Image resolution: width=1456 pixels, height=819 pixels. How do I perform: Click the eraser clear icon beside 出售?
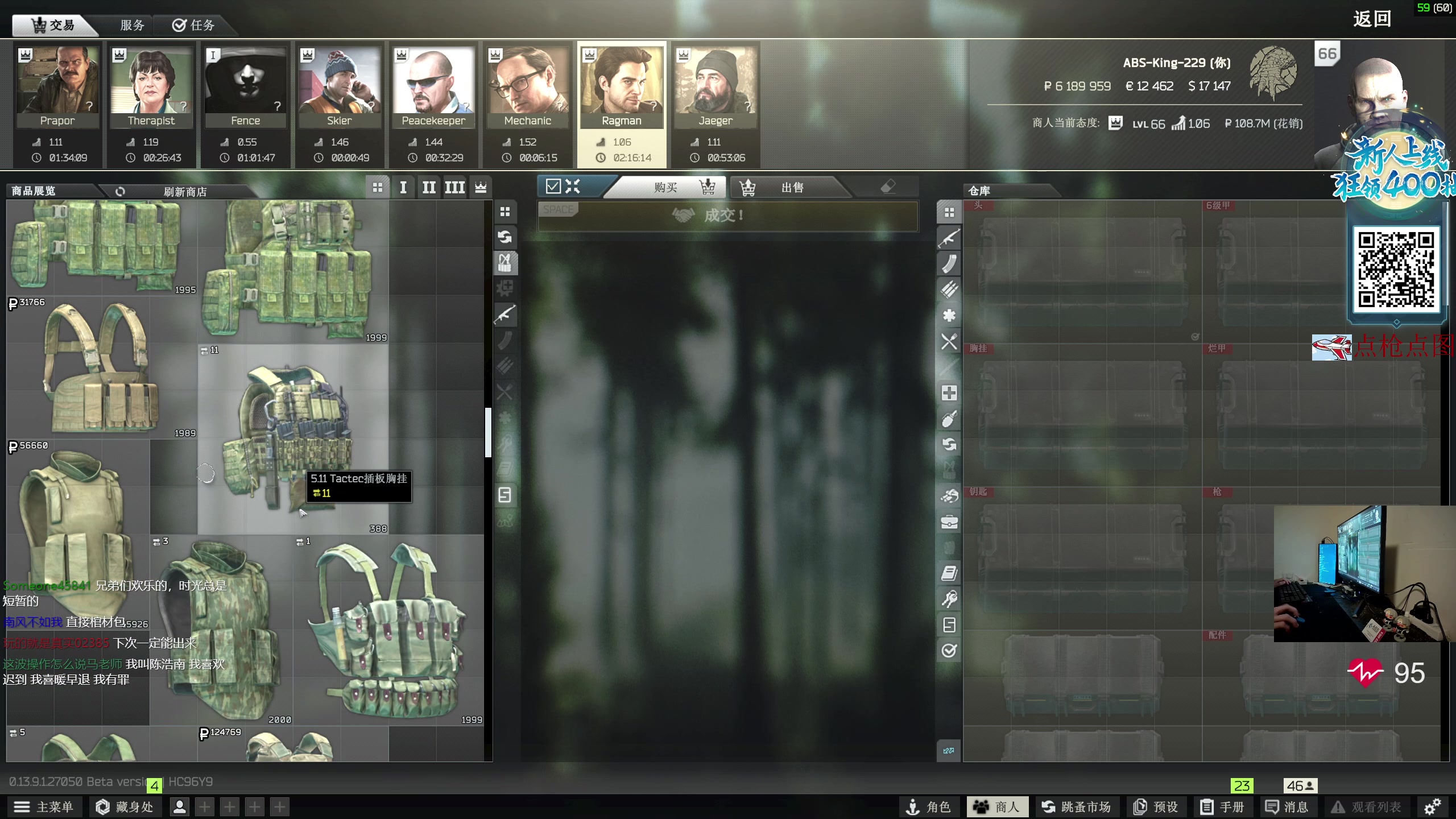pos(888,187)
